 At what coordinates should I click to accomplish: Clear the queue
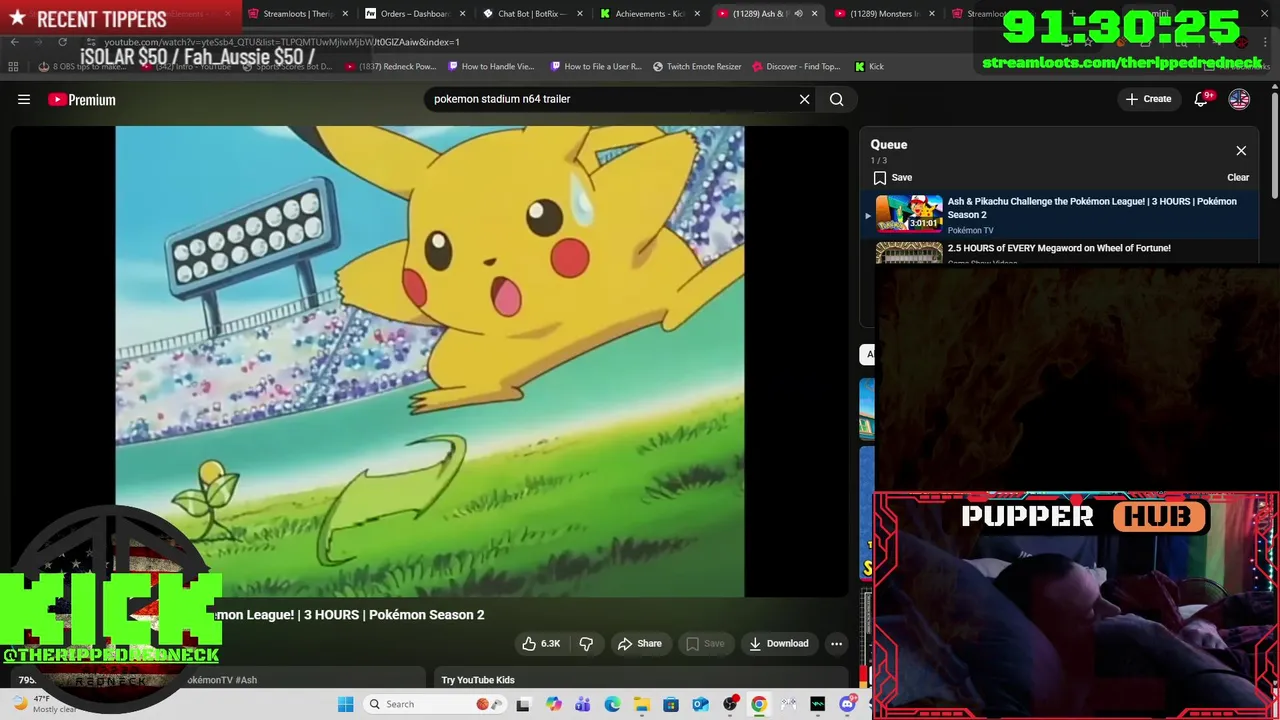(x=1238, y=178)
